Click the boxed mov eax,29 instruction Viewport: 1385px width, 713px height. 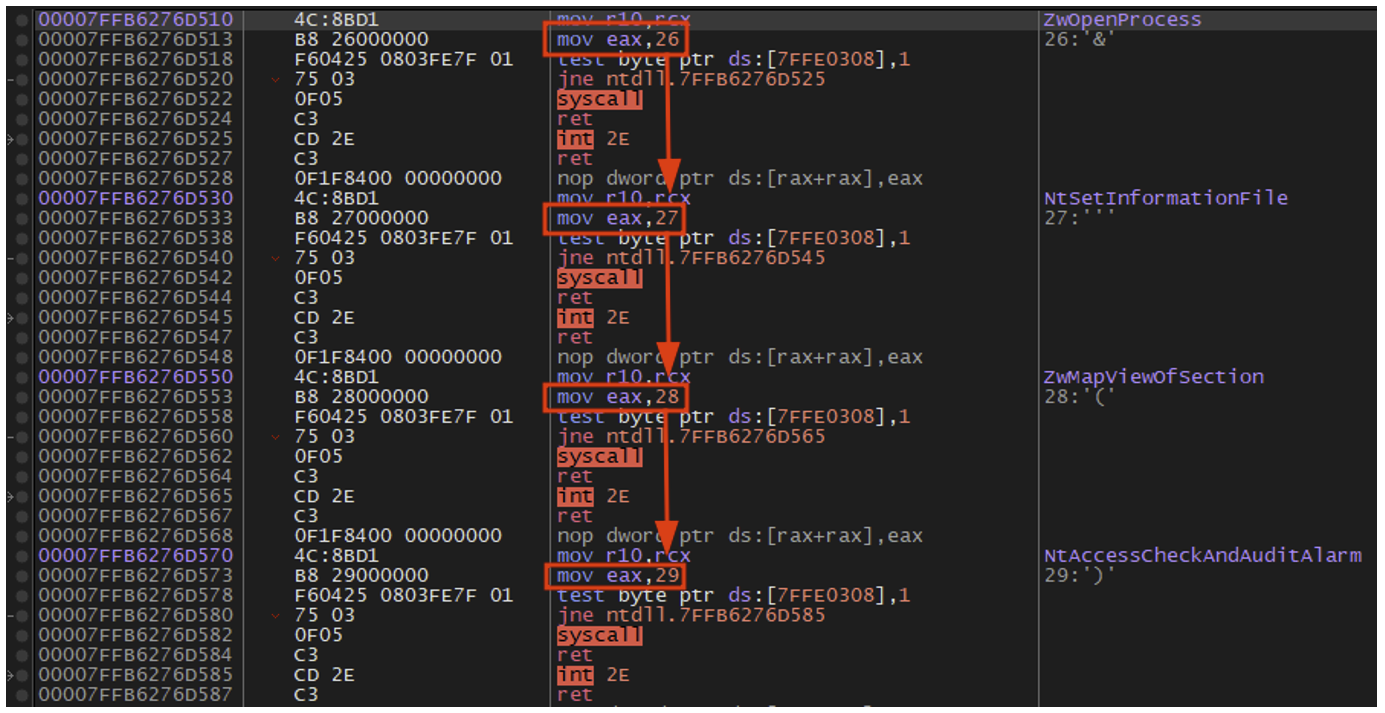click(613, 576)
